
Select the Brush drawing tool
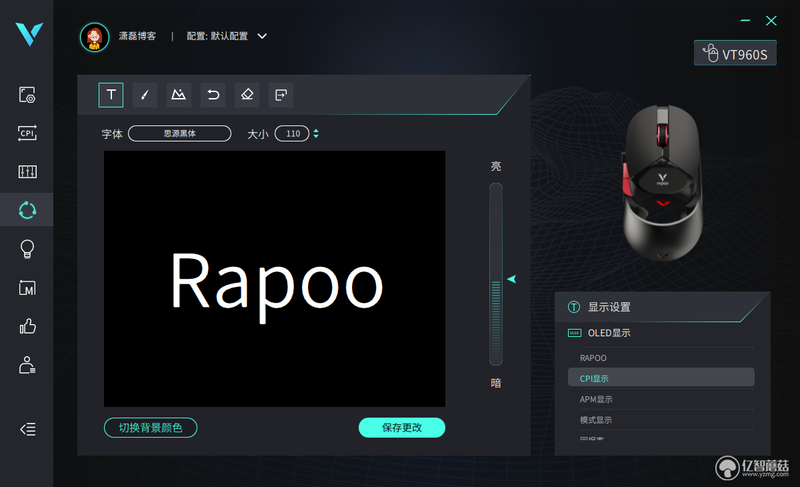[145, 95]
